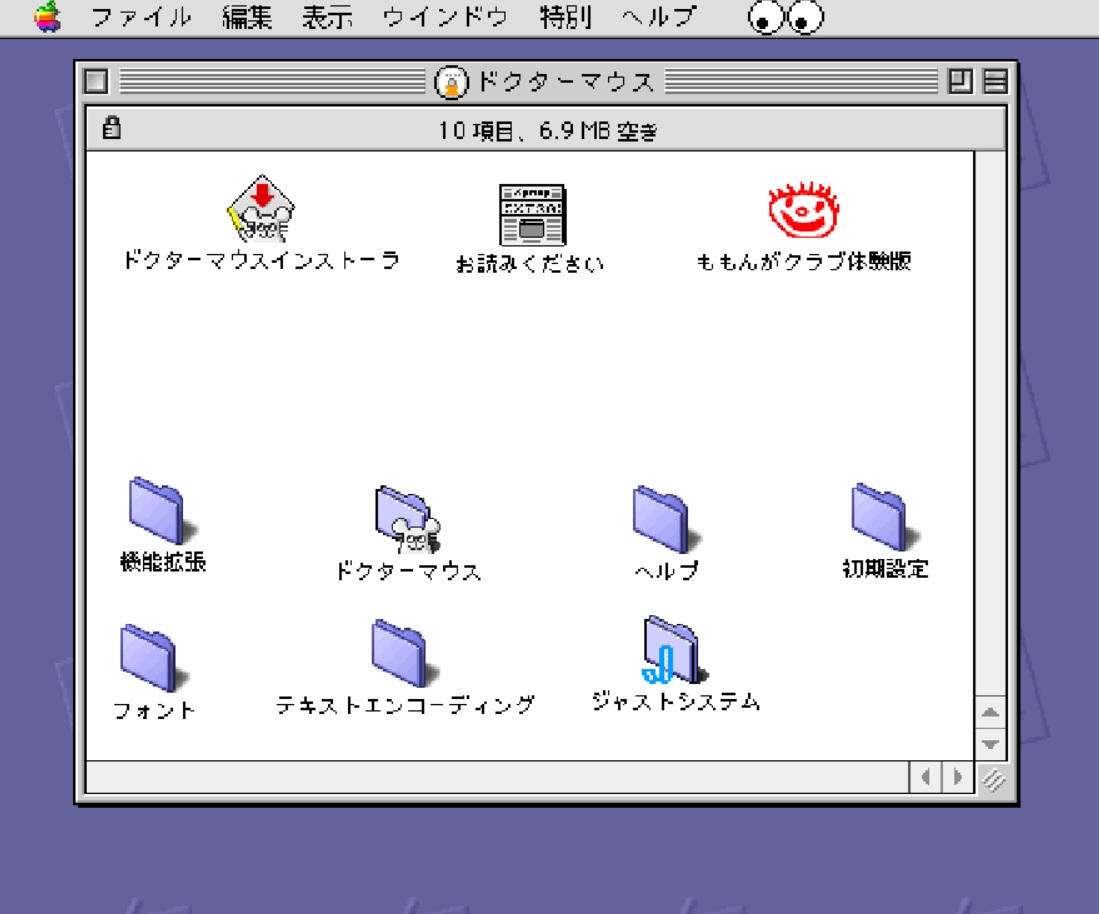
Task: Open the ヘルプ menu in menu bar
Action: click(659, 17)
